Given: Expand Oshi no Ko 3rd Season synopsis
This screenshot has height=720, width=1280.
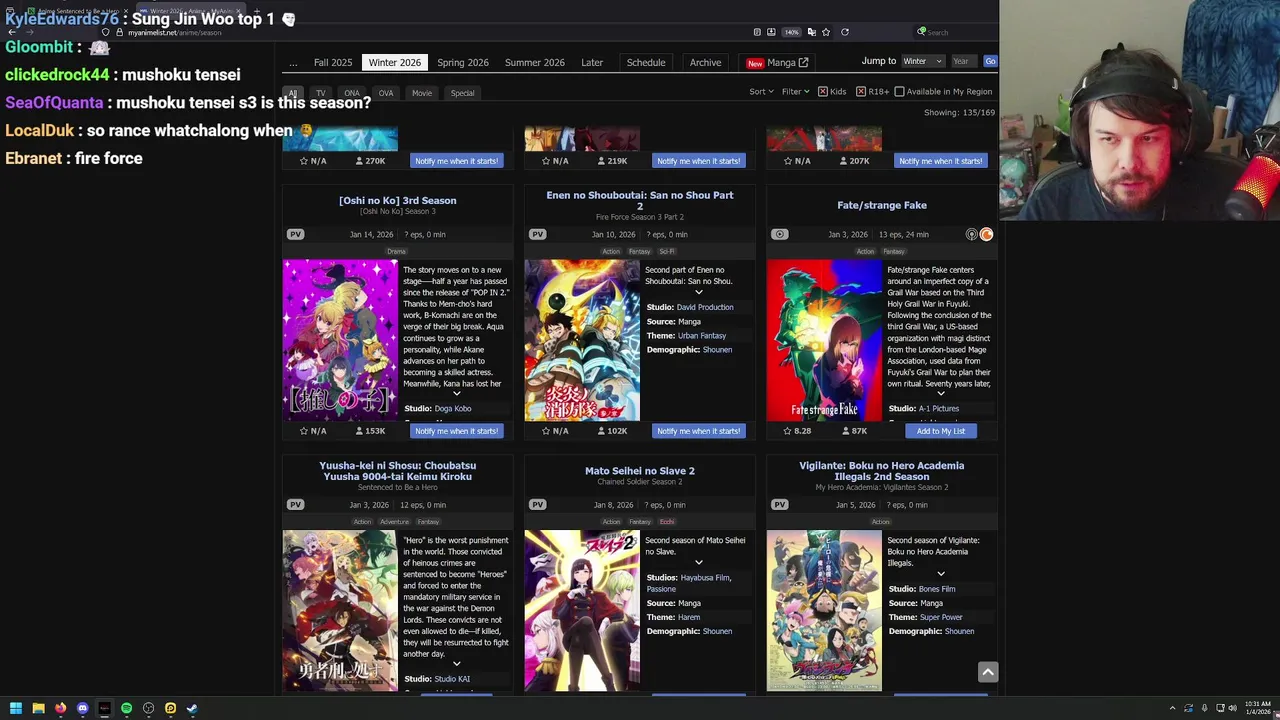Looking at the screenshot, I should [457, 393].
